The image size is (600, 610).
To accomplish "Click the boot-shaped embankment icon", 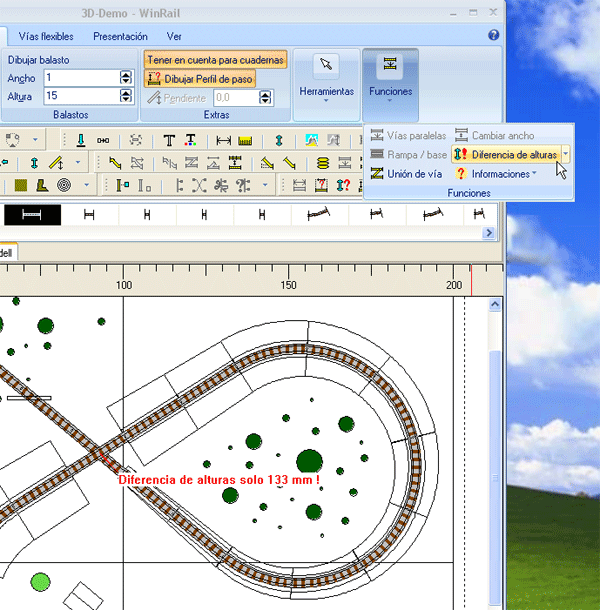I will point(42,185).
